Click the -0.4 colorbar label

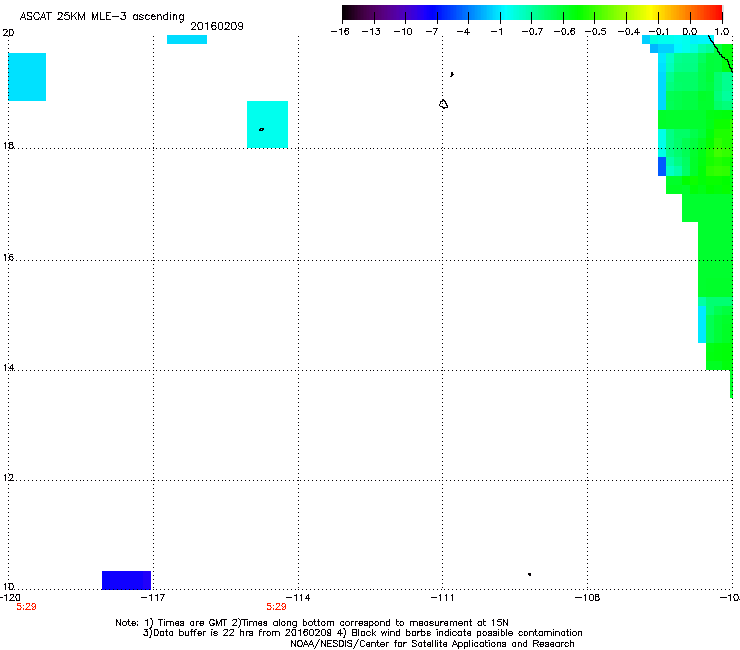click(629, 32)
